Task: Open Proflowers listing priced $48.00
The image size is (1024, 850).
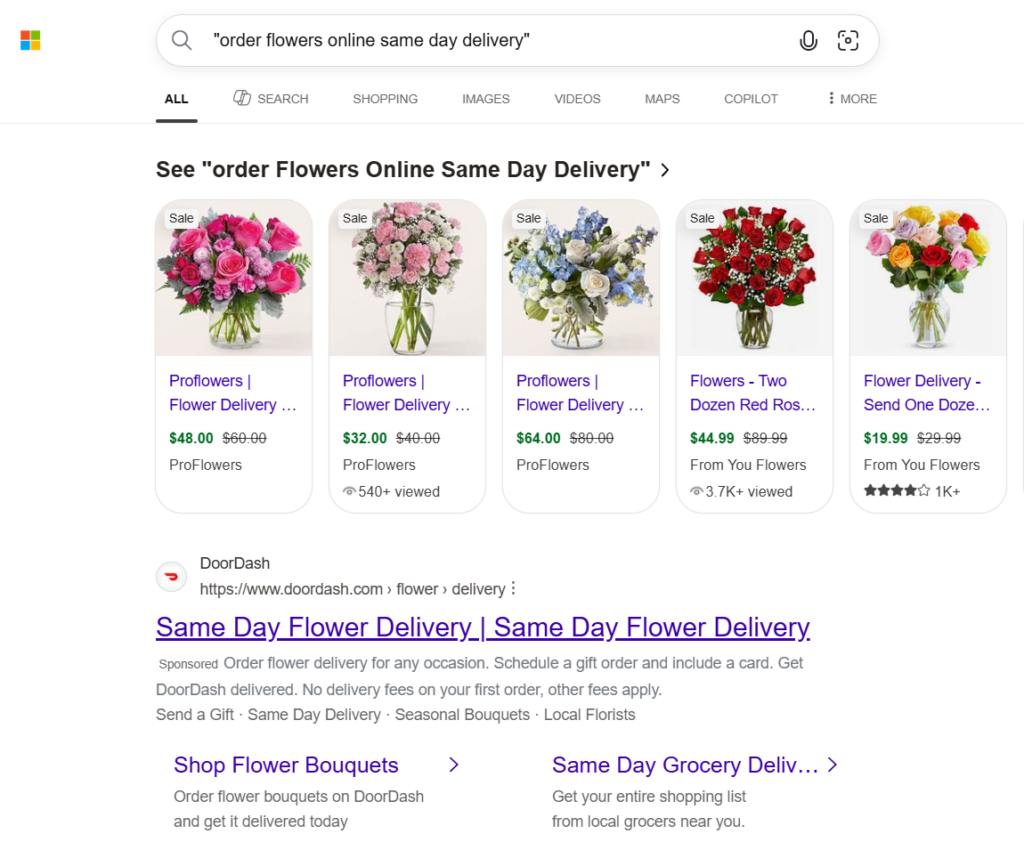Action: (233, 393)
